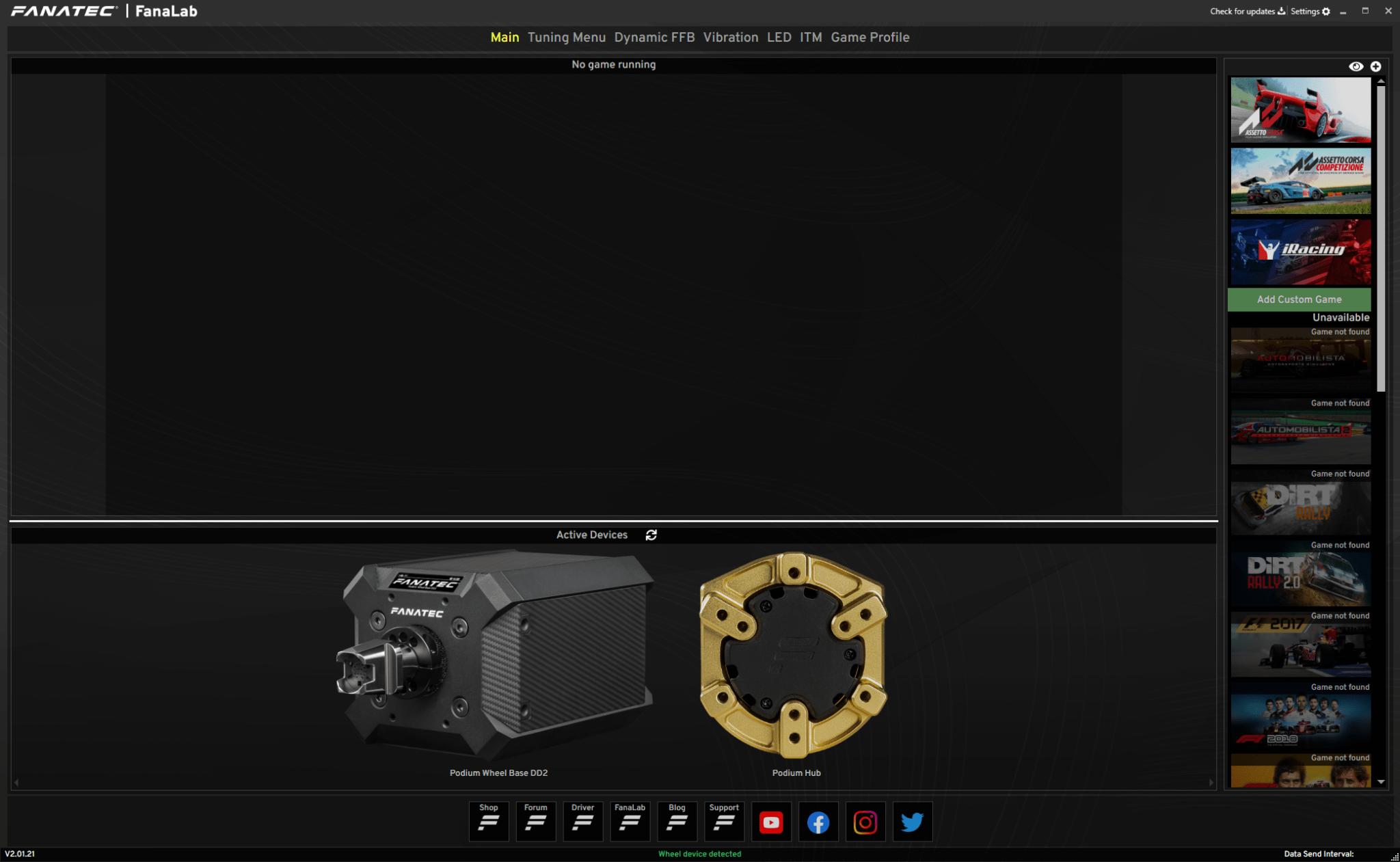Open the Fanatec Twitter page

pos(913,822)
